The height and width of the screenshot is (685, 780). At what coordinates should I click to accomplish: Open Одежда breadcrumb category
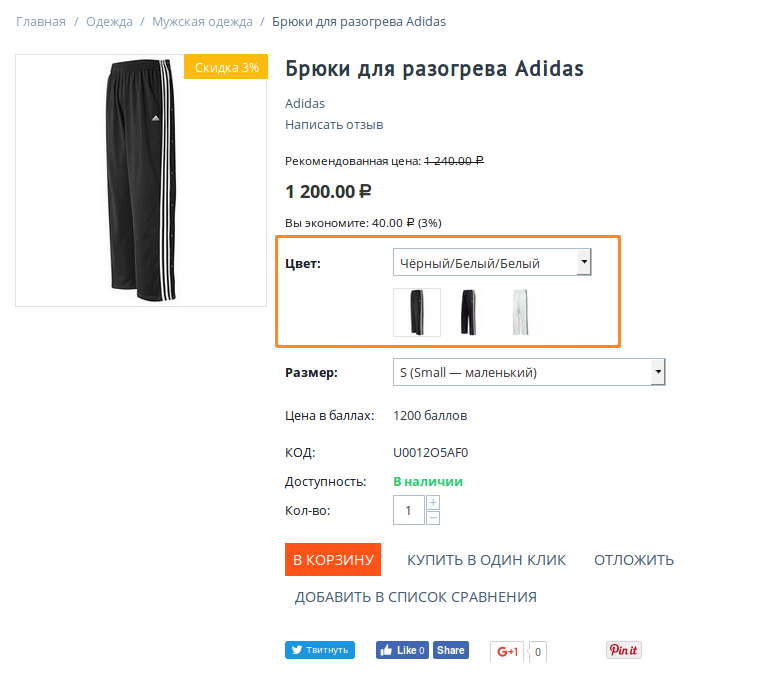point(109,21)
